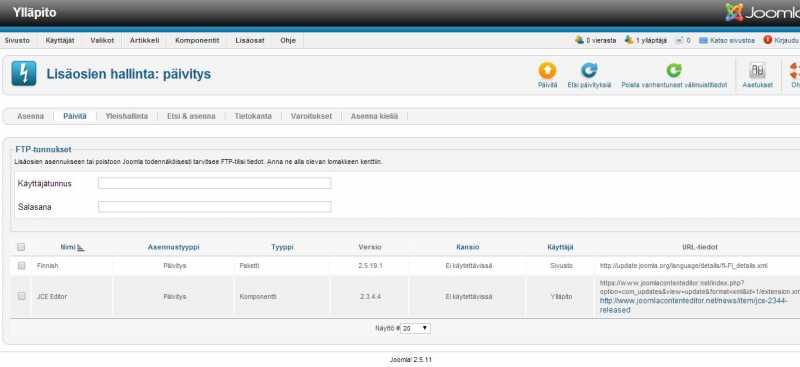The image size is (800, 367).
Task: Open the Näytä # list limit dropdown
Action: (x=416, y=329)
